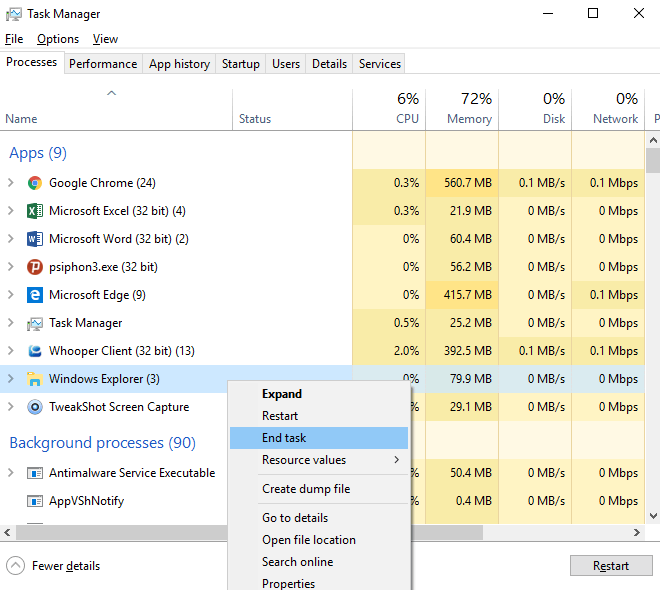Viewport: 660px width, 590px height.
Task: Click the Whooper Client icon
Action: pyautogui.click(x=35, y=351)
